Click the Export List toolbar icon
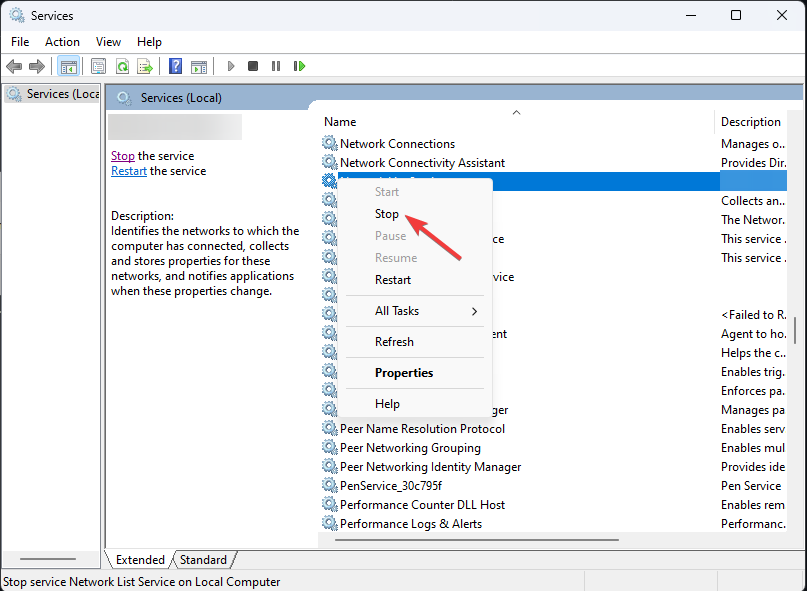This screenshot has height=591, width=807. tap(145, 66)
